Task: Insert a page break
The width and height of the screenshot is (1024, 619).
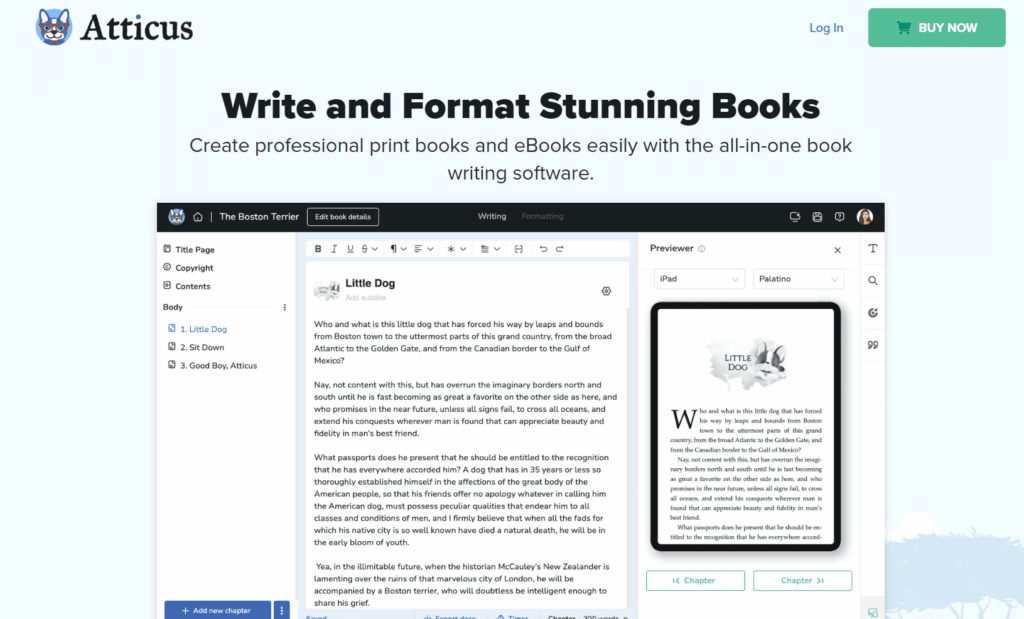Action: click(x=519, y=248)
